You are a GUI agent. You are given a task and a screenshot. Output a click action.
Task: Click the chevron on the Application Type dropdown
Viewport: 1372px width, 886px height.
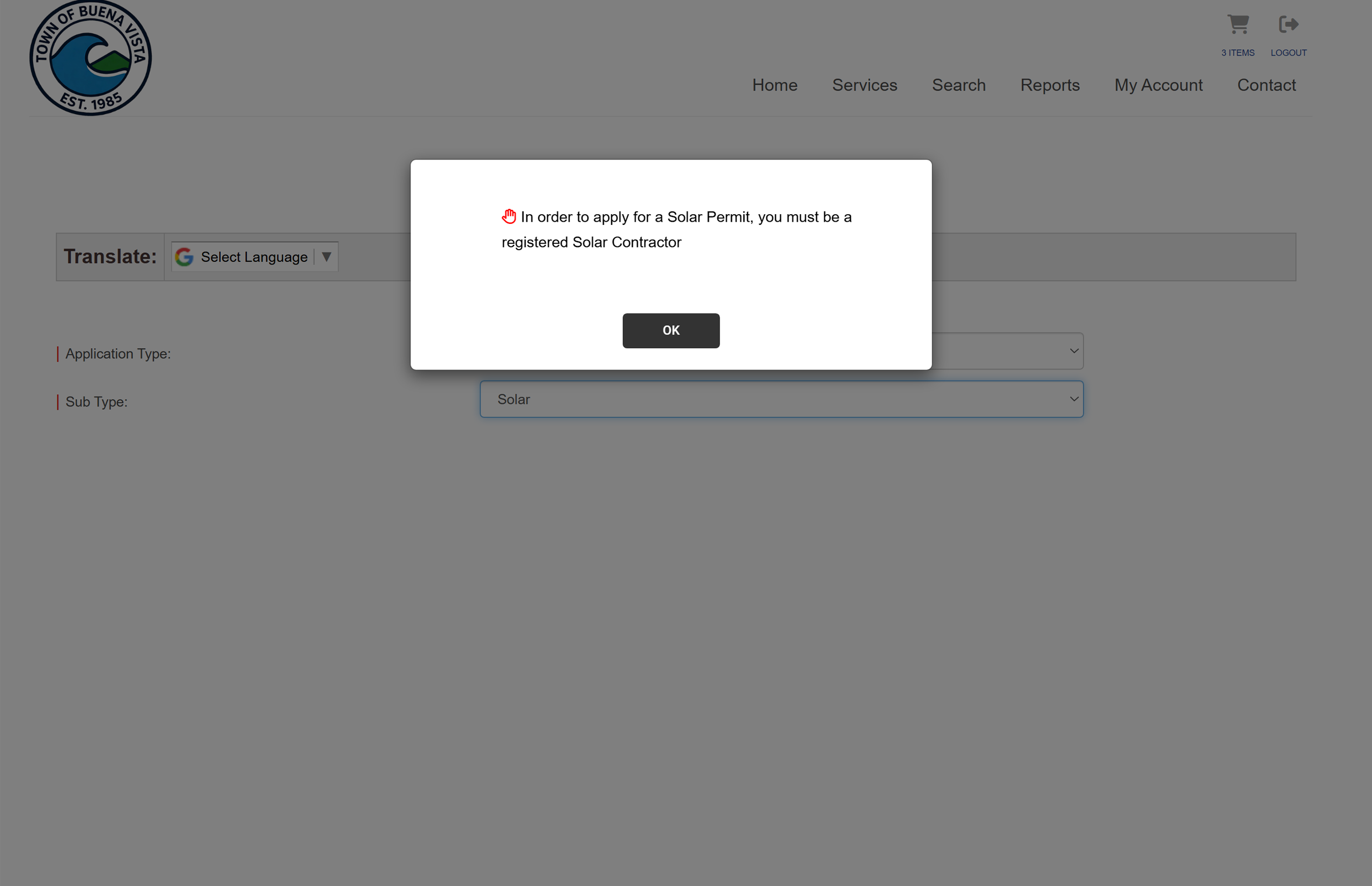1073,350
